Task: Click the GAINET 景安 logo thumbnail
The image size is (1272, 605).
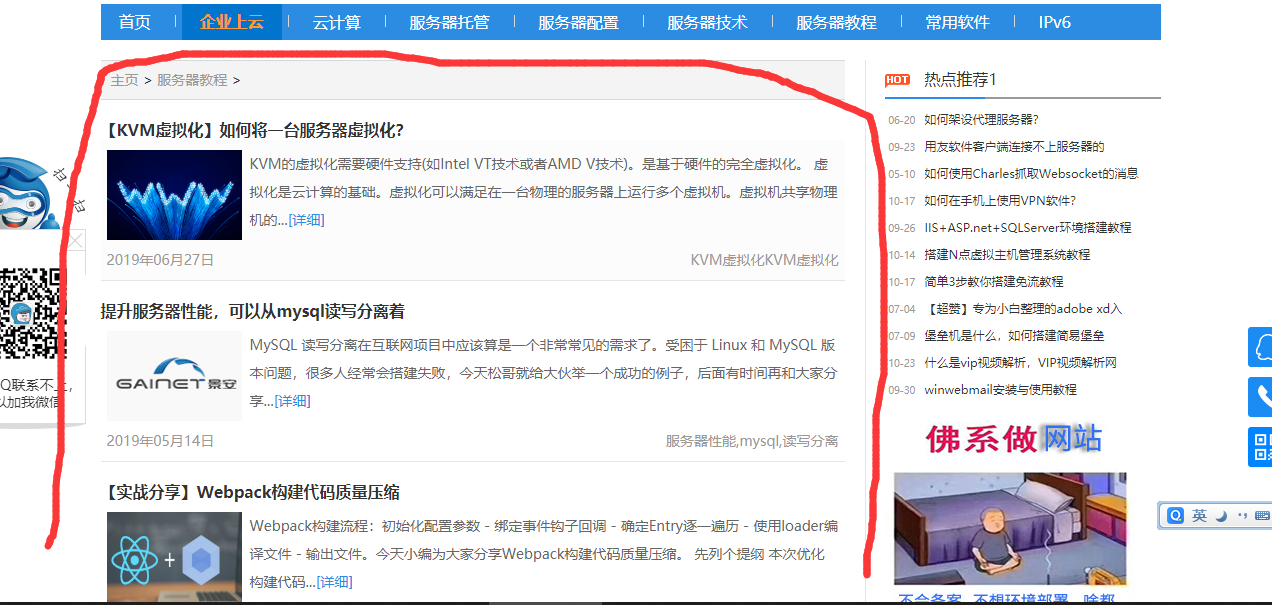Action: pos(174,376)
